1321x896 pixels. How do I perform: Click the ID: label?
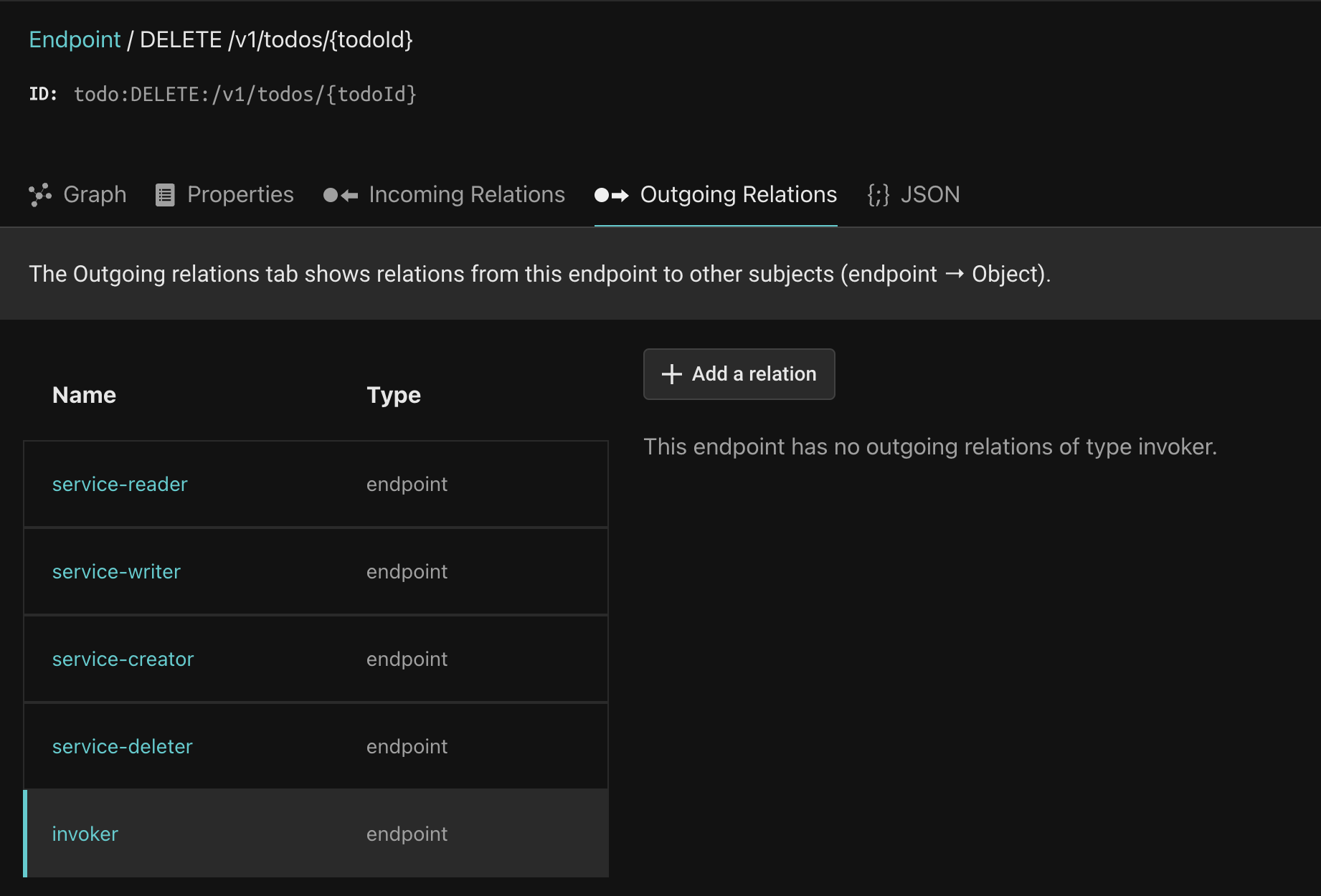pyautogui.click(x=43, y=94)
